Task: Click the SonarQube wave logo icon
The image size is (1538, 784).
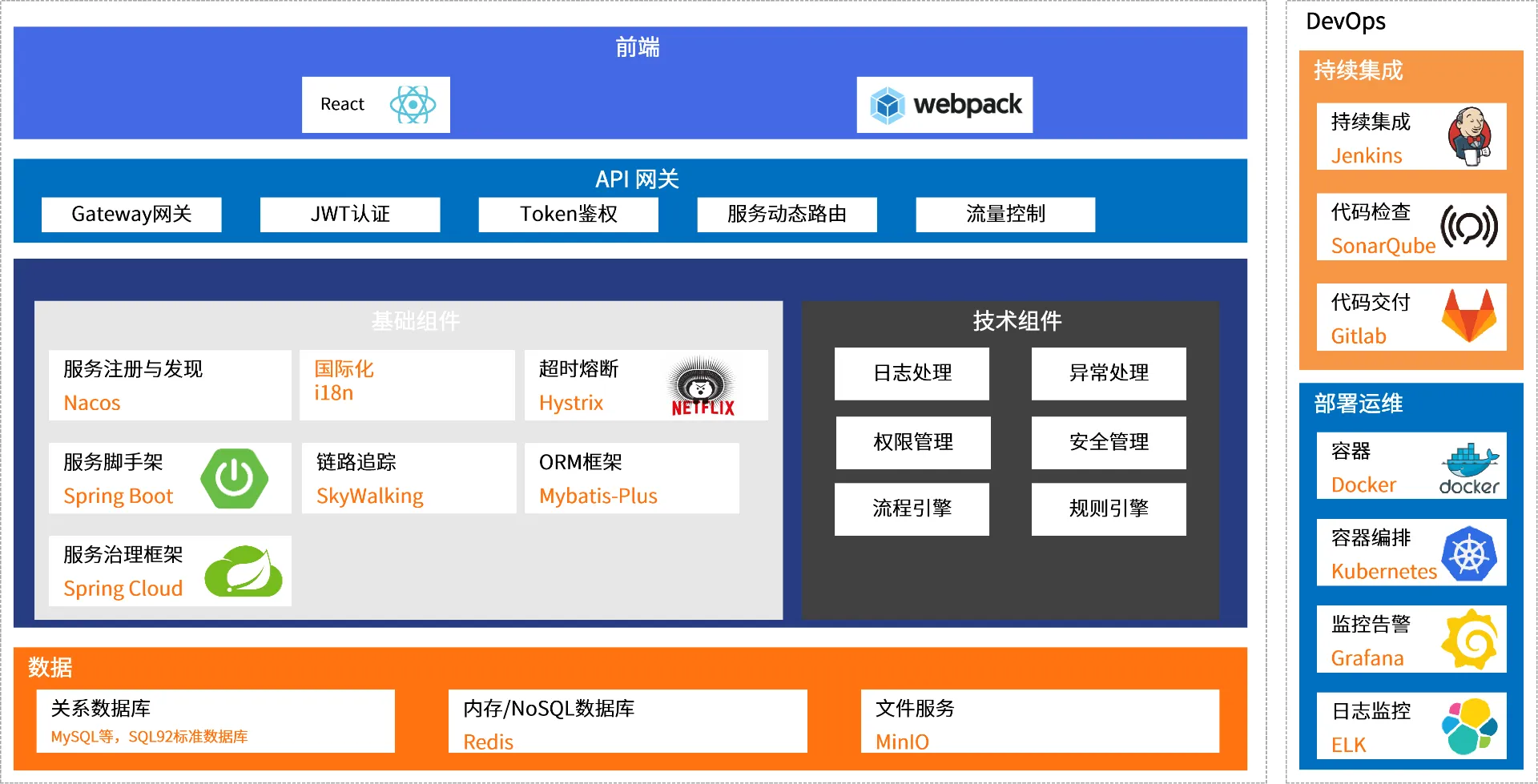Action: pyautogui.click(x=1469, y=227)
